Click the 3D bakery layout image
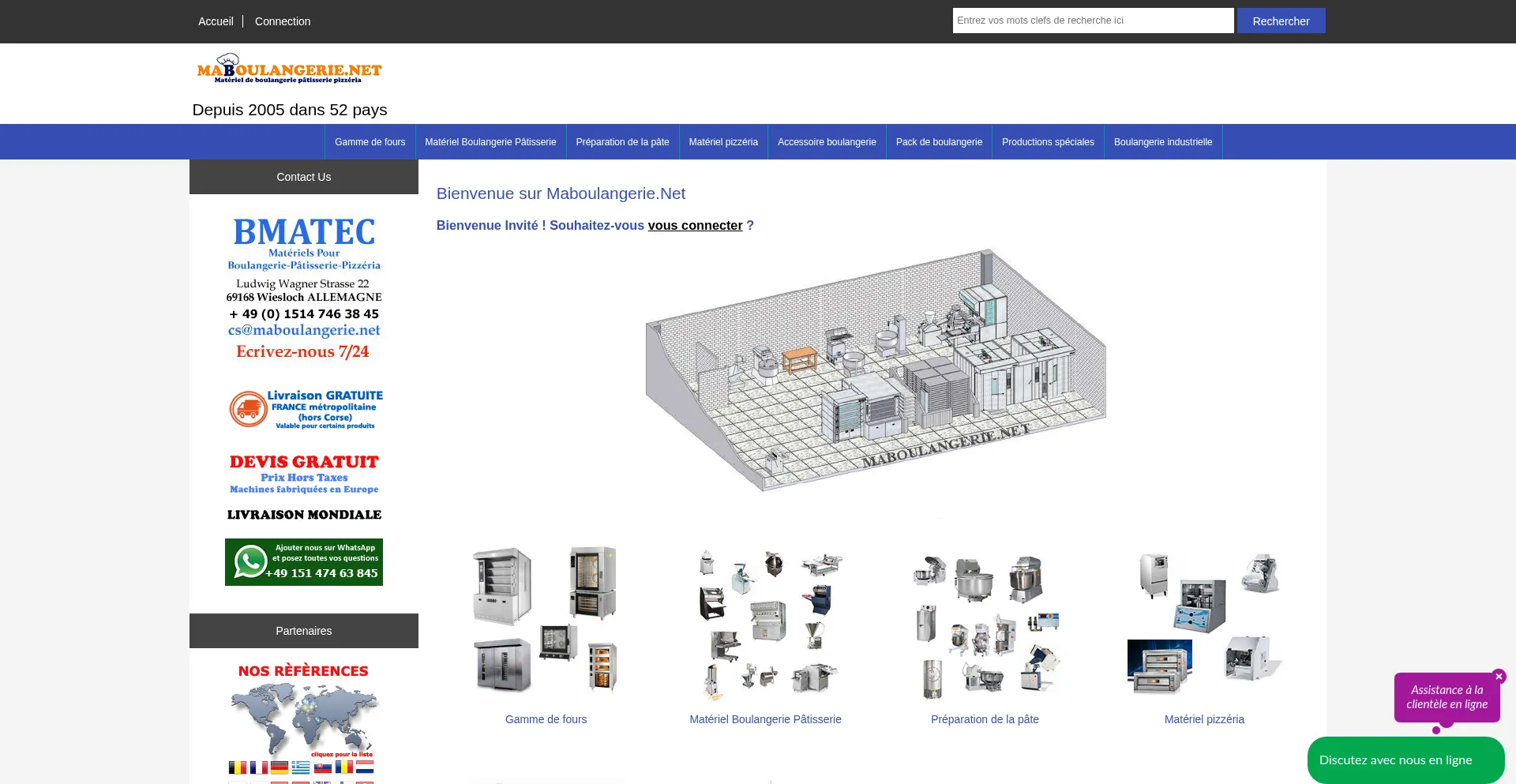The width and height of the screenshot is (1516, 784). coord(876,371)
